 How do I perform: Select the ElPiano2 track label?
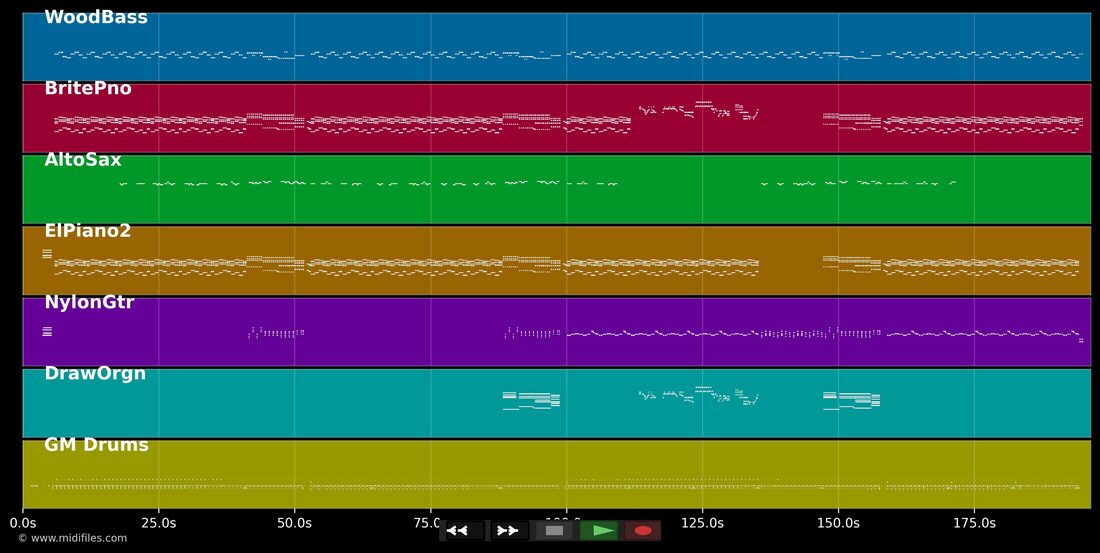[x=88, y=231]
